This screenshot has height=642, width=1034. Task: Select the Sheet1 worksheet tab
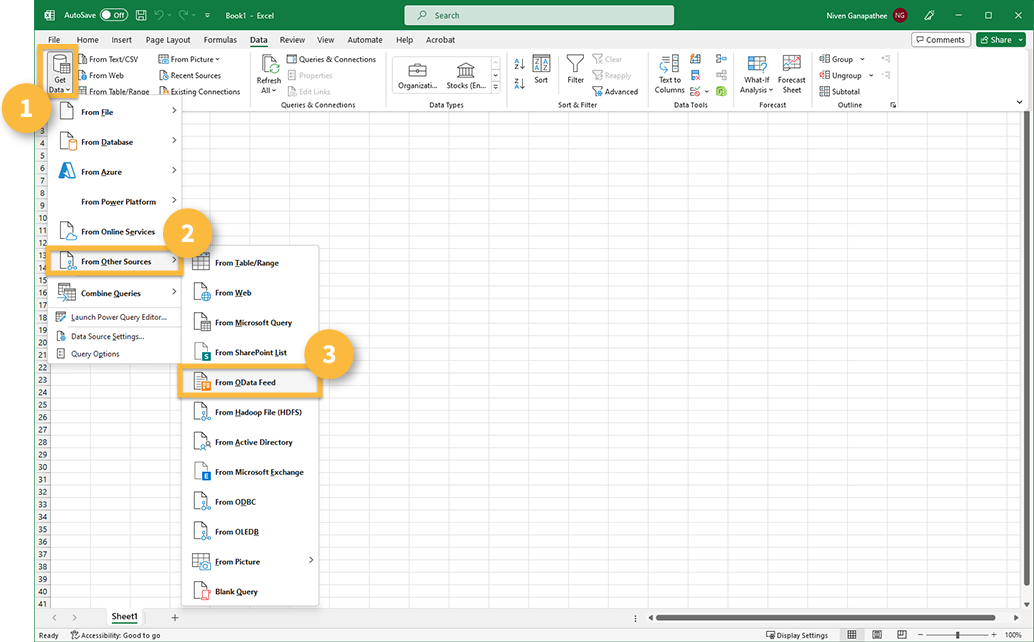[125, 617]
